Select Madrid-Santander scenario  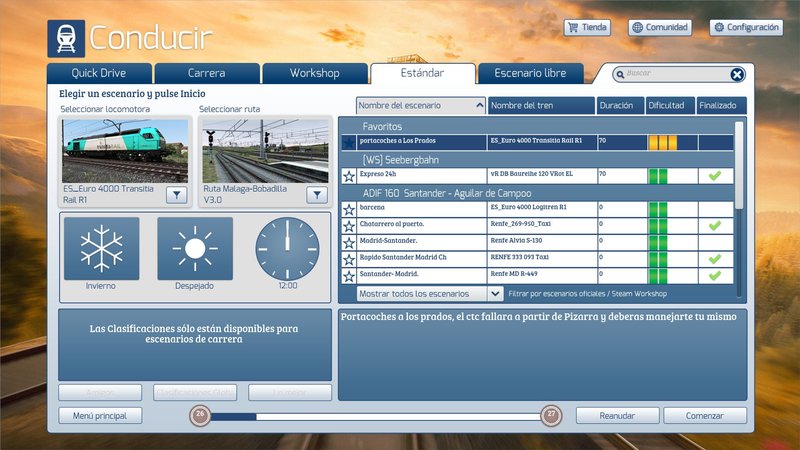coord(537,243)
